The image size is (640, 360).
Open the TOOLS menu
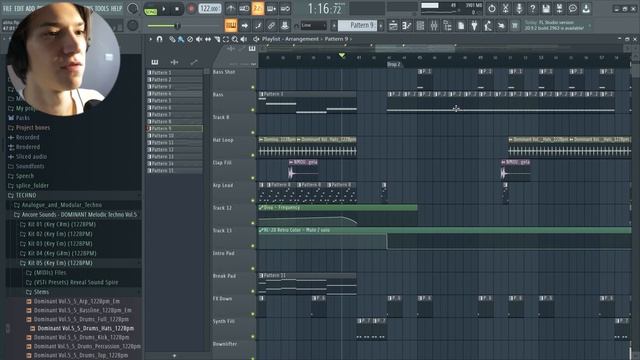(102, 9)
